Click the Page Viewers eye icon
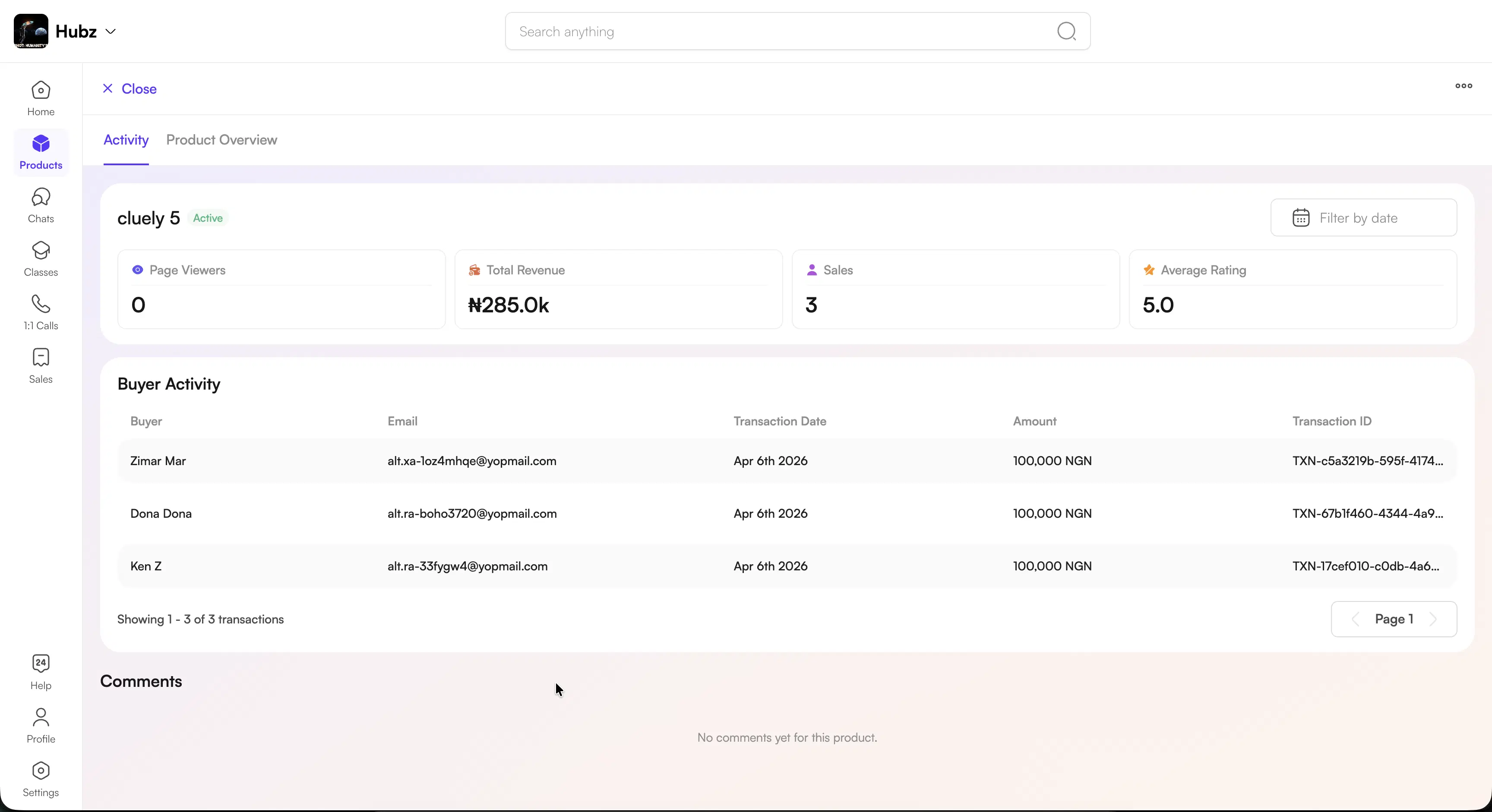 pos(137,270)
